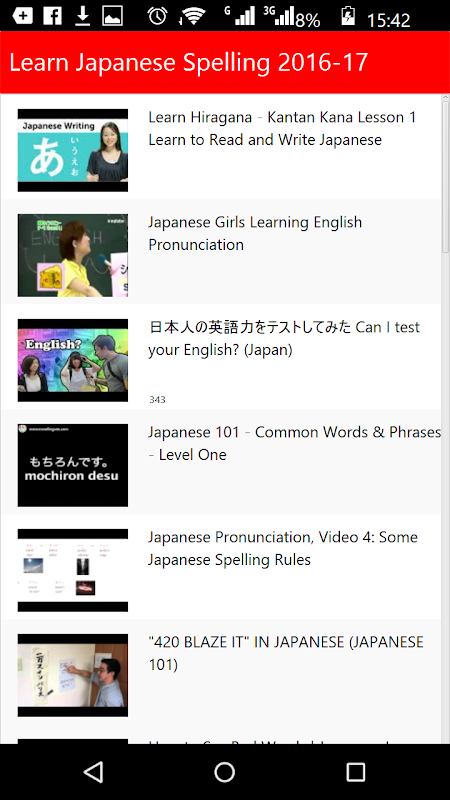Select 'Learn Hiragana - Kantan Kana Lesson 1' title

pyautogui.click(x=282, y=129)
